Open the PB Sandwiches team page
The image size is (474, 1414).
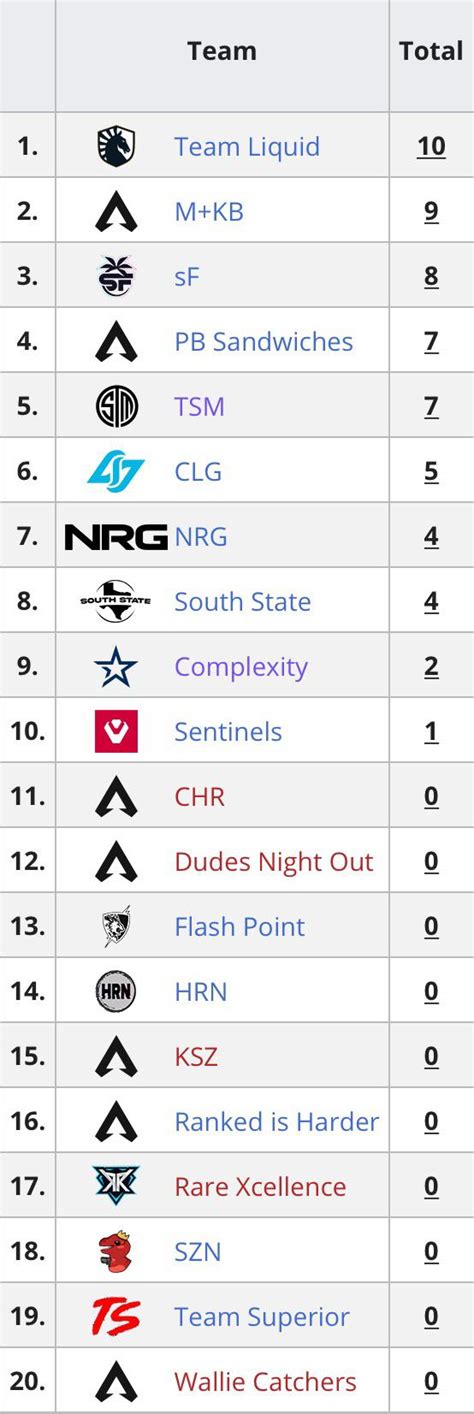click(264, 342)
